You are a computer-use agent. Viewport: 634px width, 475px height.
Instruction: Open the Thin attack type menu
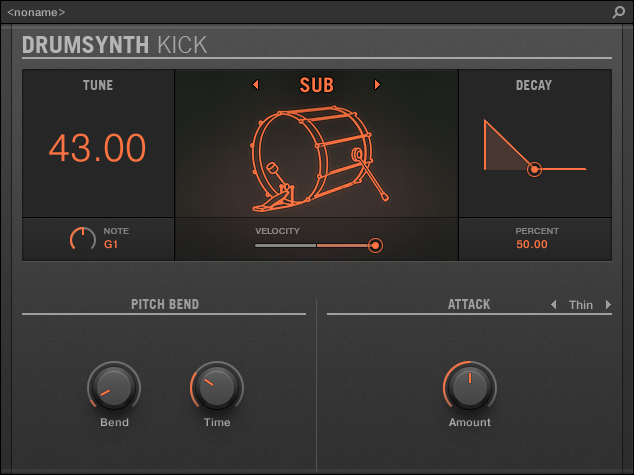coord(581,304)
